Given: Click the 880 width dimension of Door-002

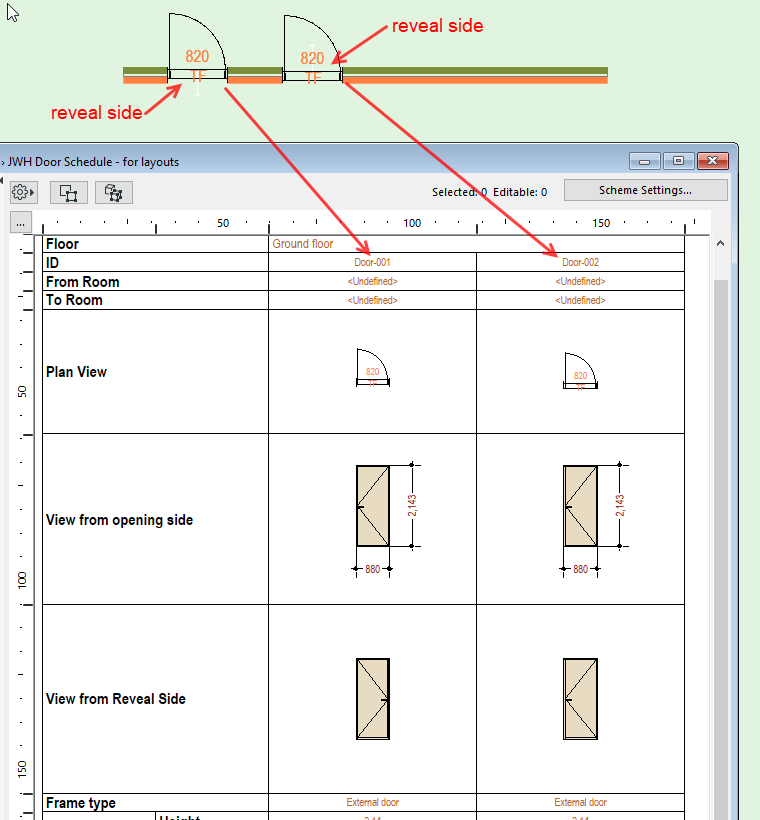Looking at the screenshot, I should (580, 569).
